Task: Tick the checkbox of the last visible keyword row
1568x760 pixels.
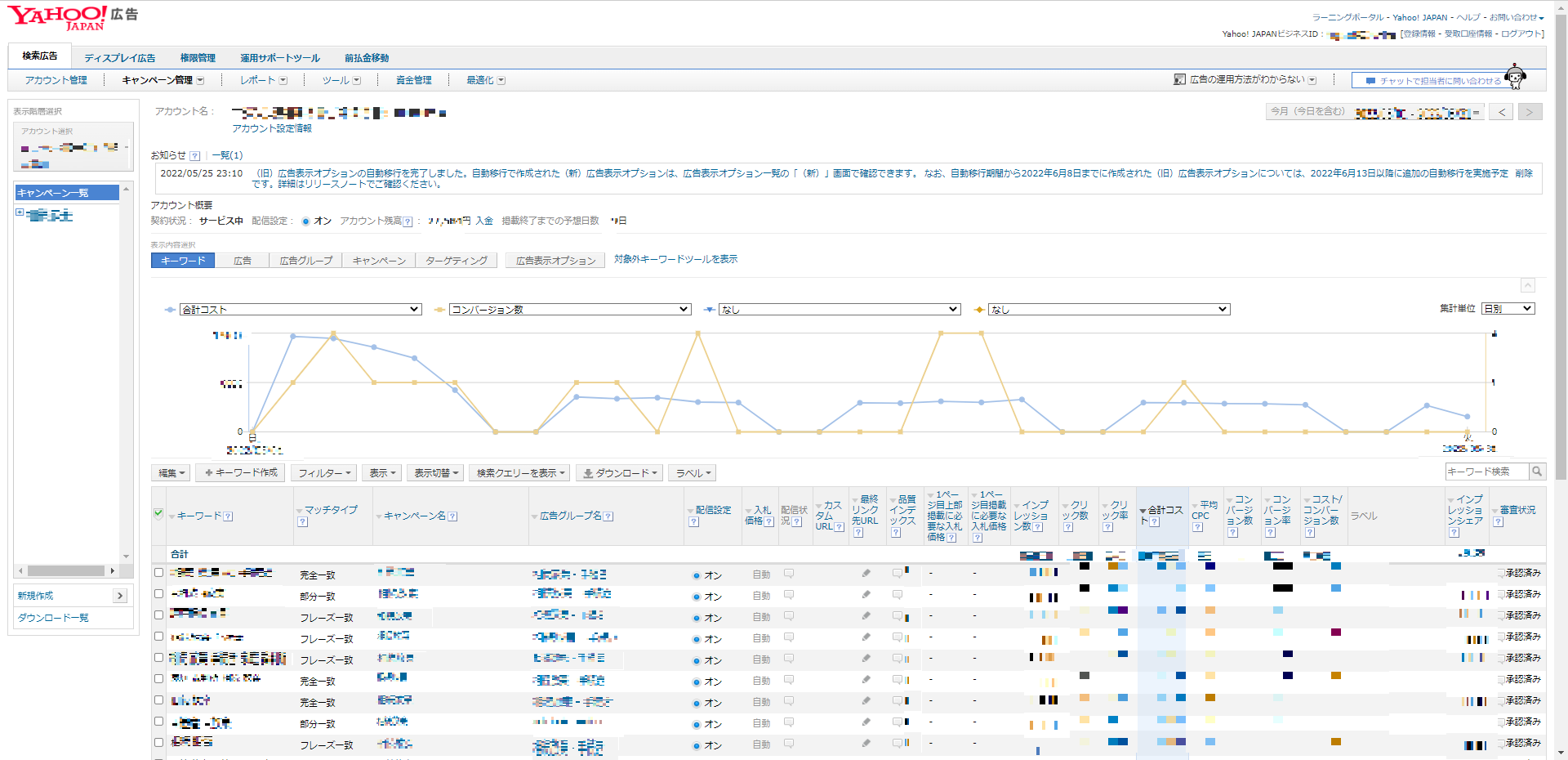Action: (x=158, y=743)
